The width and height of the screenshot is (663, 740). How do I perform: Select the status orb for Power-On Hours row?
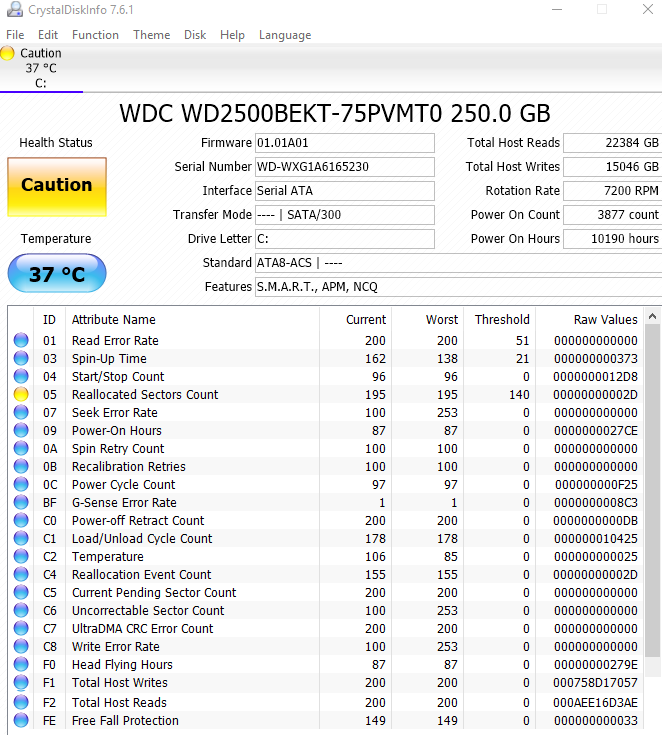21,430
